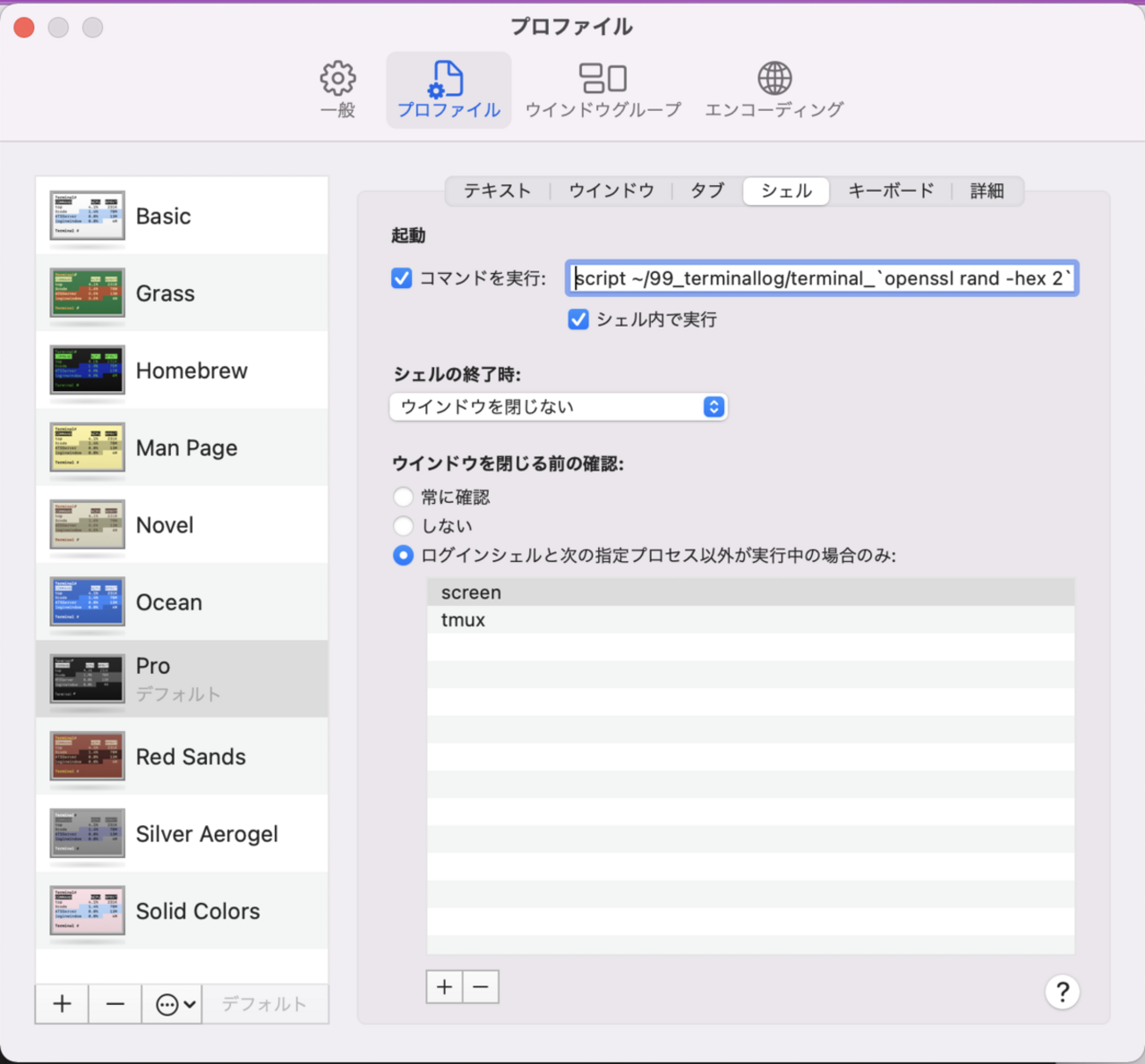Click the plus button to add profile
Viewport: 1145px width, 1064px height.
click(x=62, y=1004)
